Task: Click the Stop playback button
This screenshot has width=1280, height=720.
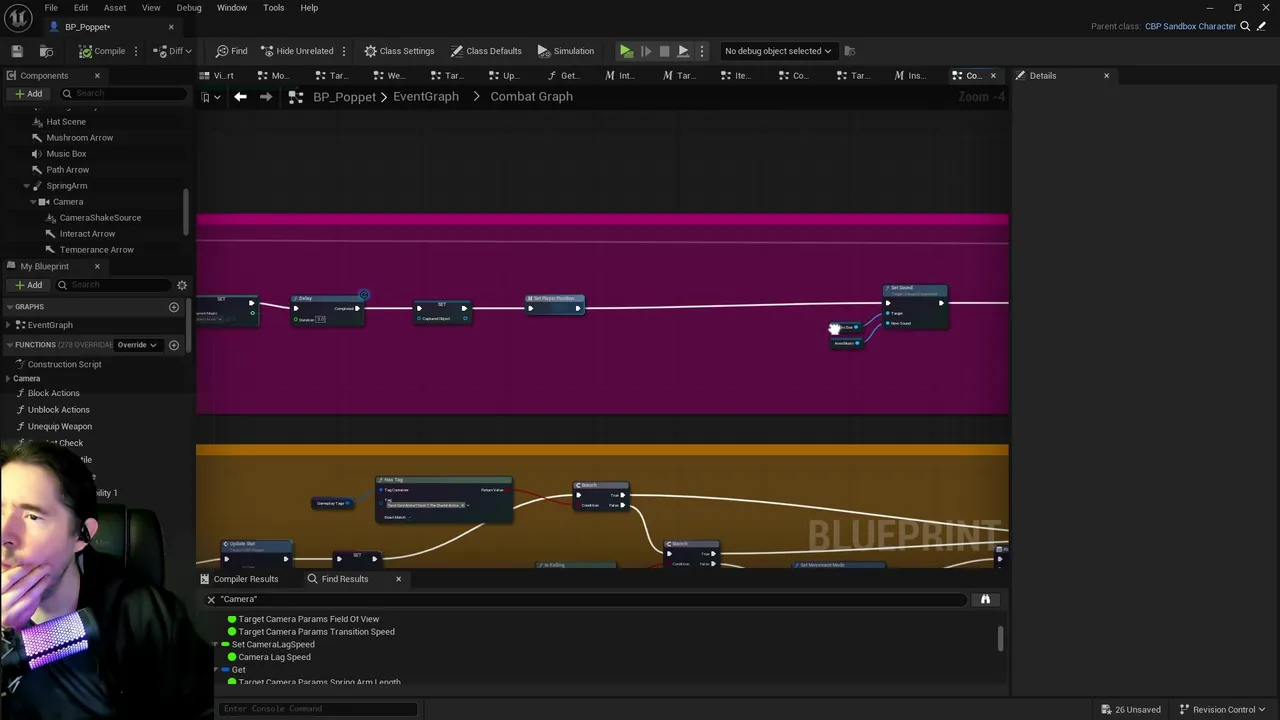Action: pos(664,51)
